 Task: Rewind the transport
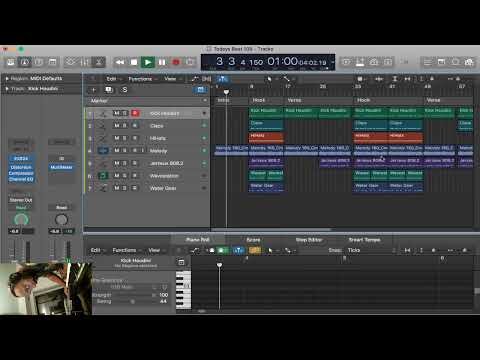(120, 62)
